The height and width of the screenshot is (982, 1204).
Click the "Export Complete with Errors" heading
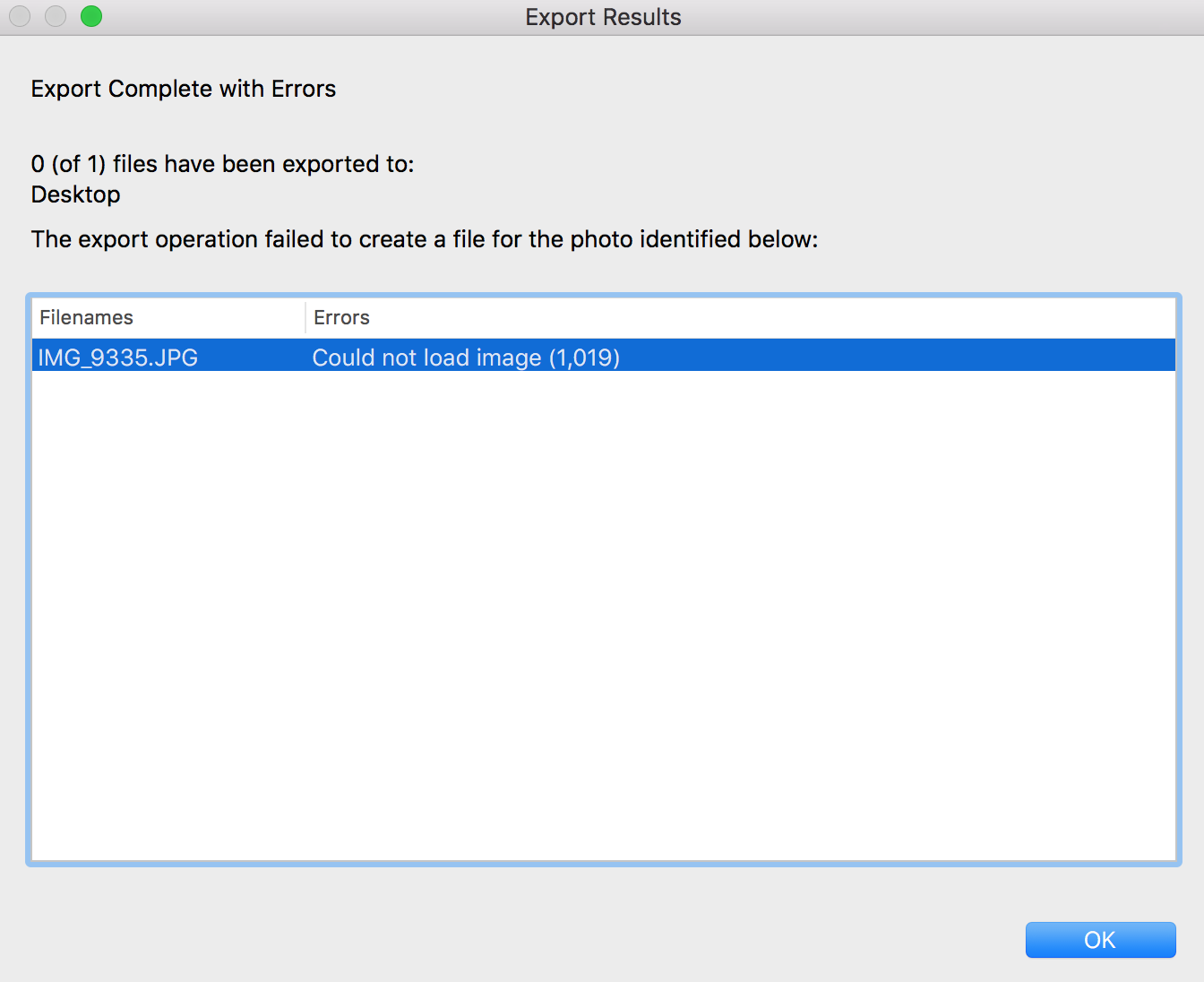point(184,89)
